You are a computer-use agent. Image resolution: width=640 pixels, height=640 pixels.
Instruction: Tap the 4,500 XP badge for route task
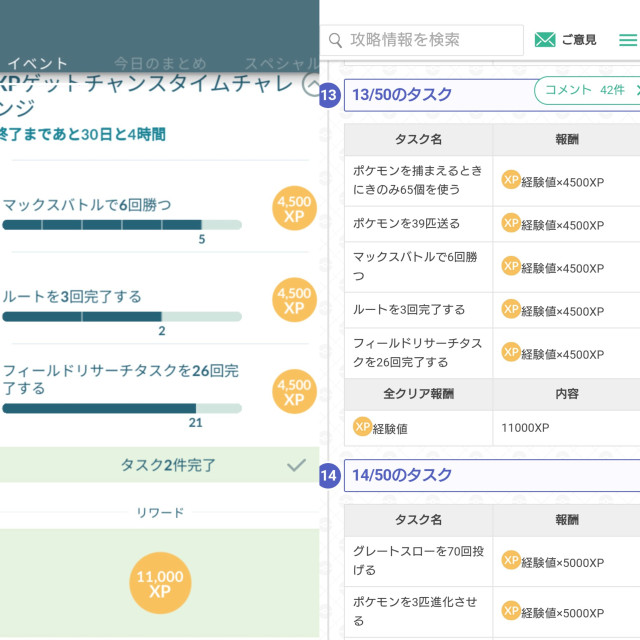tap(293, 301)
